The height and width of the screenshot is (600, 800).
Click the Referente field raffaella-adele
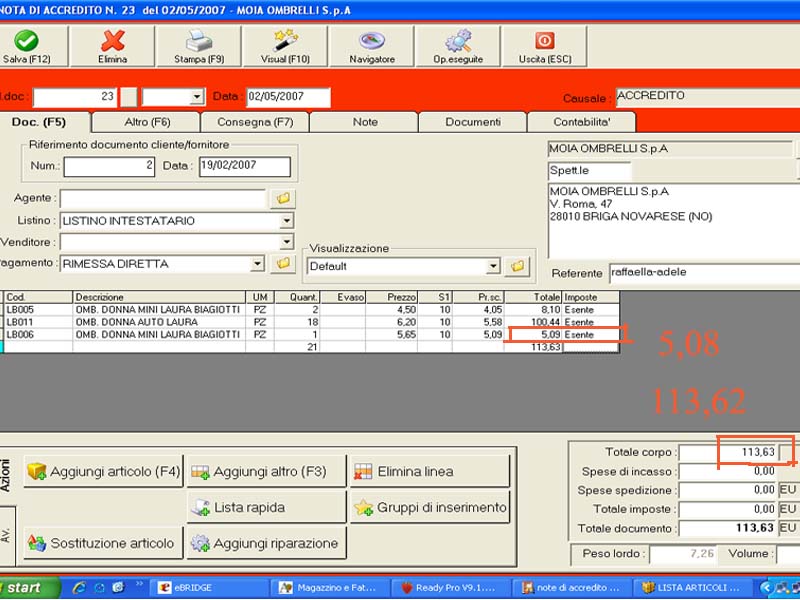(x=705, y=273)
